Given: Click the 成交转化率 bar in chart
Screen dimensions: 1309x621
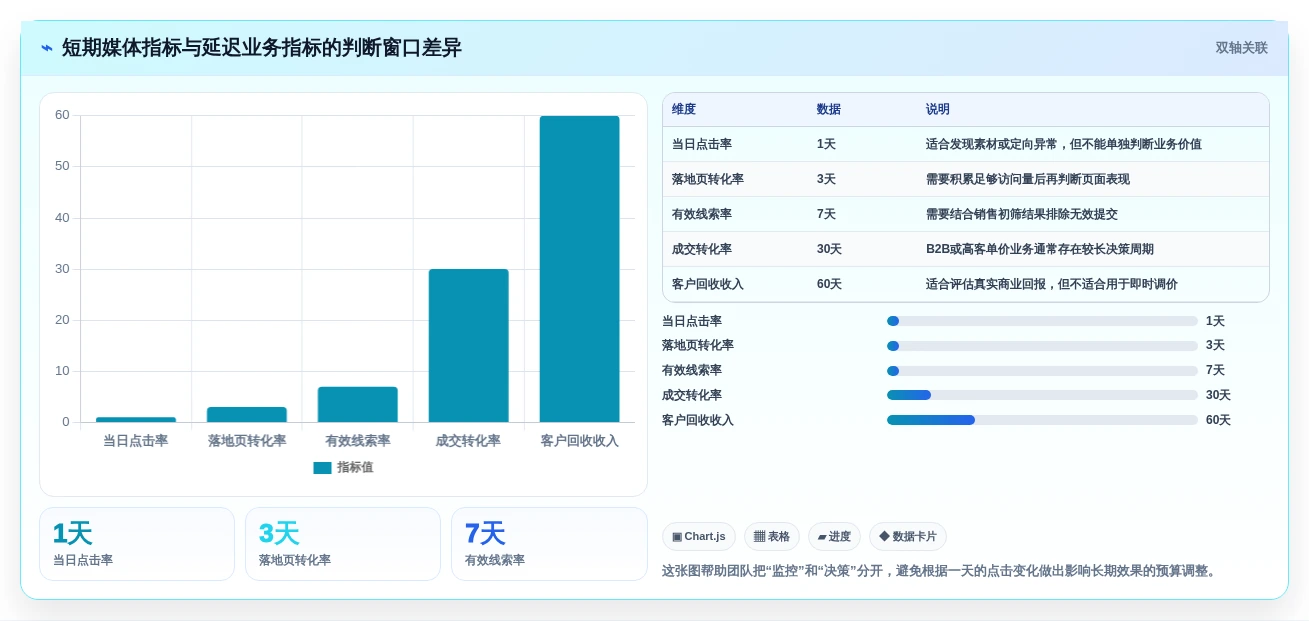Looking at the screenshot, I should point(468,345).
